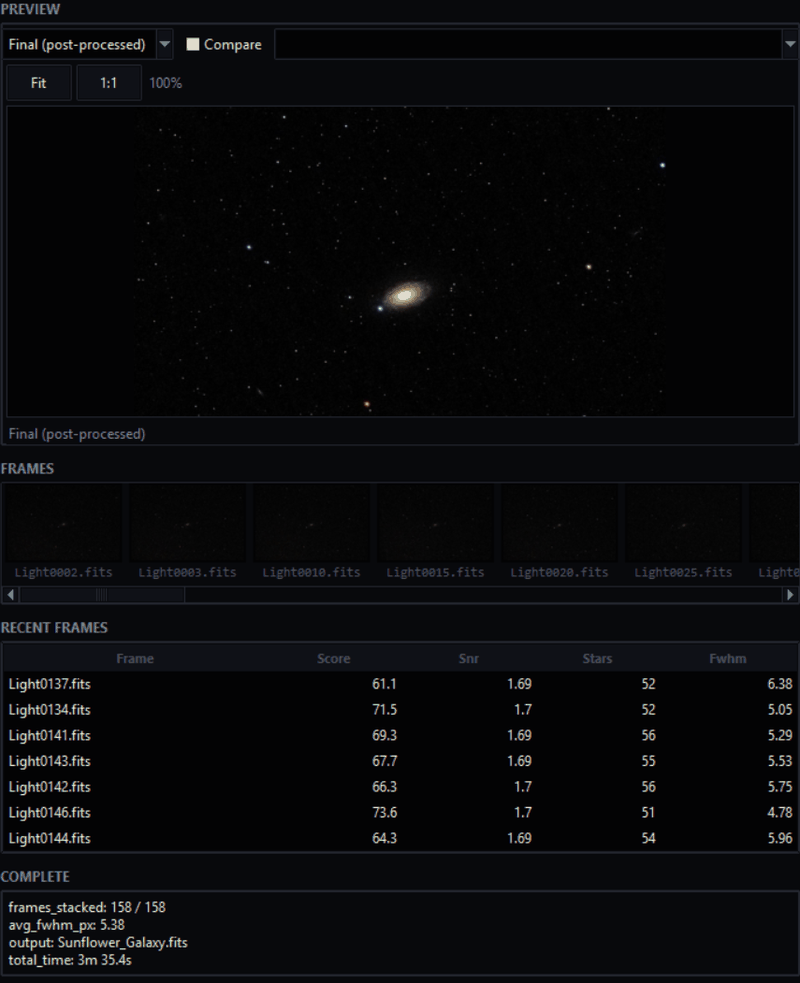Select the Light0142.fits row

coord(400,787)
